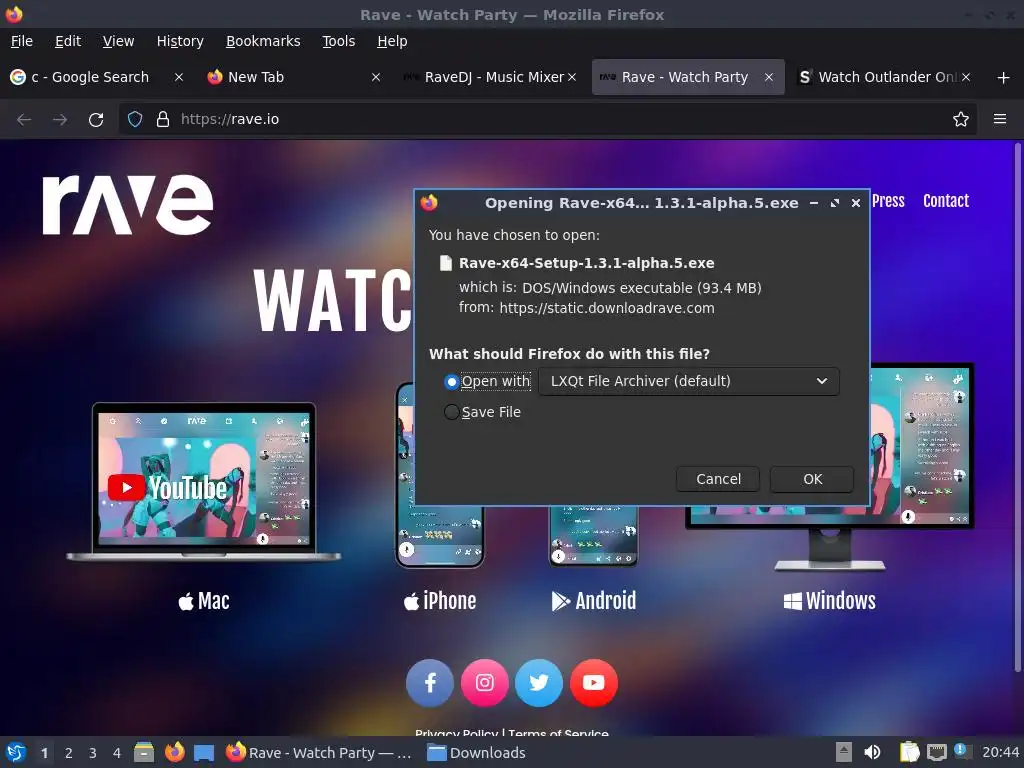Switch to virtual desktop 2

69,753
